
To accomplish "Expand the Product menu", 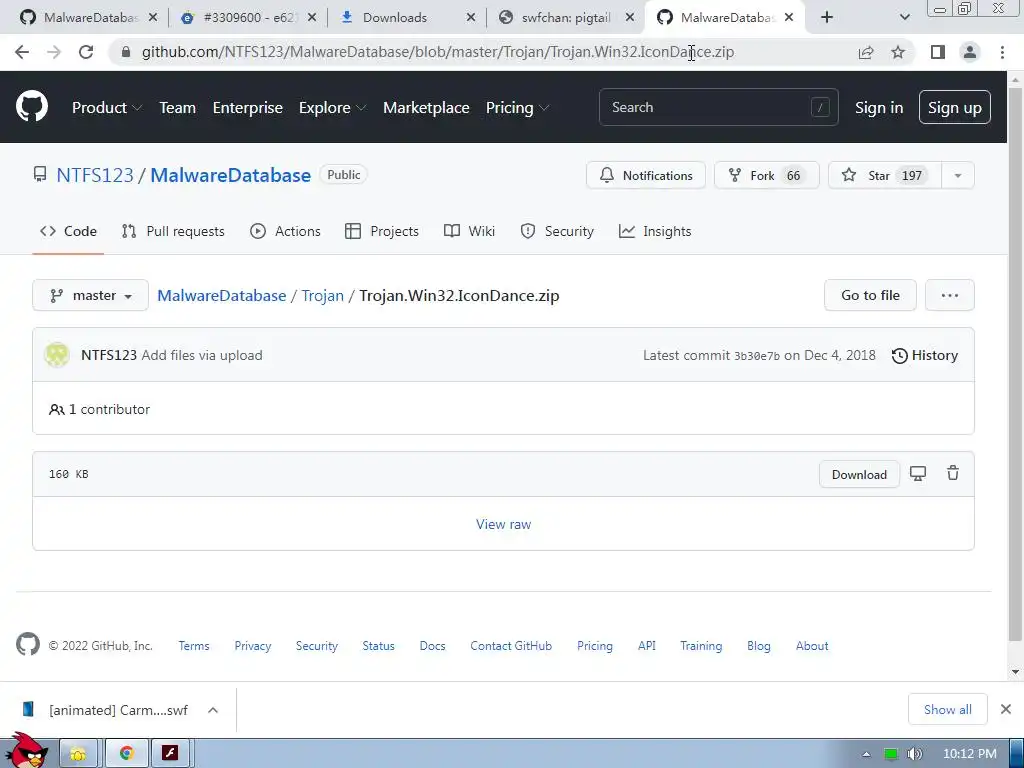I will pyautogui.click(x=107, y=108).
